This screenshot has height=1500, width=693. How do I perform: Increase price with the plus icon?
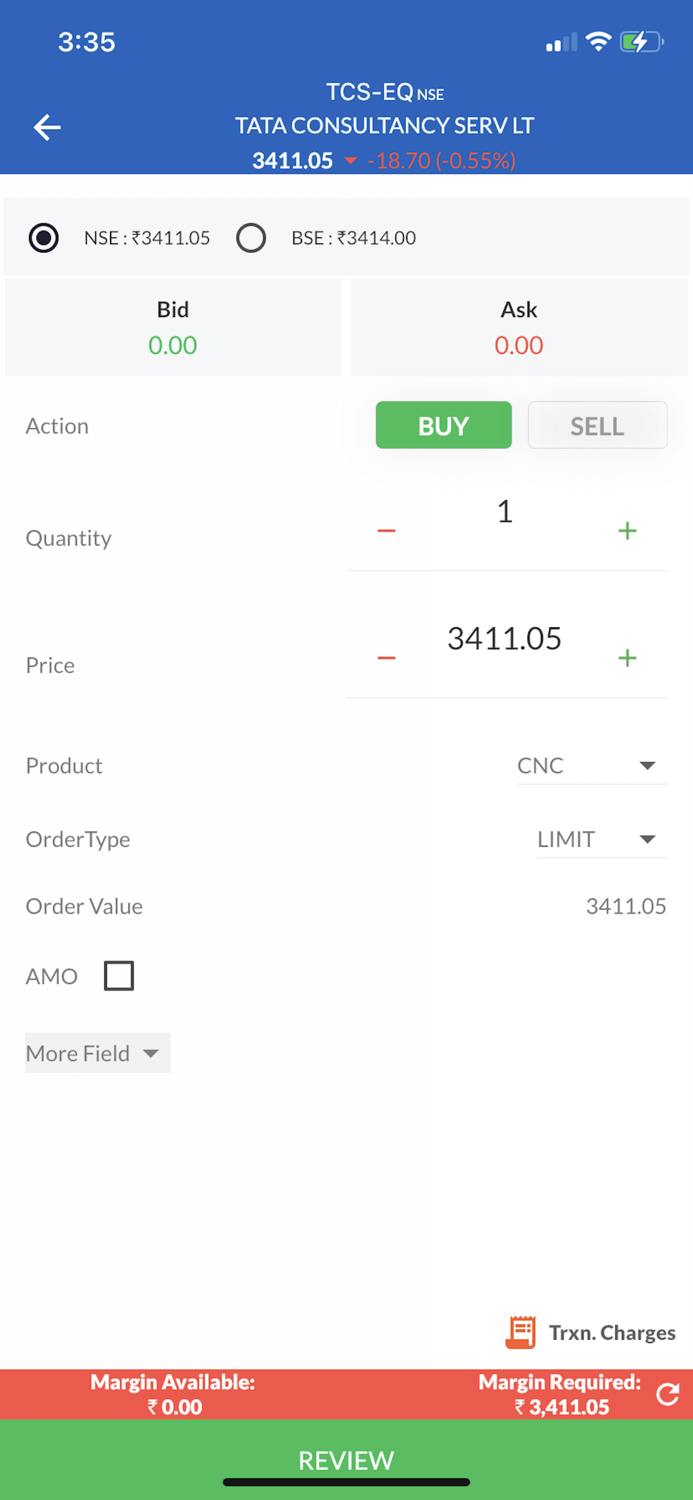point(627,657)
